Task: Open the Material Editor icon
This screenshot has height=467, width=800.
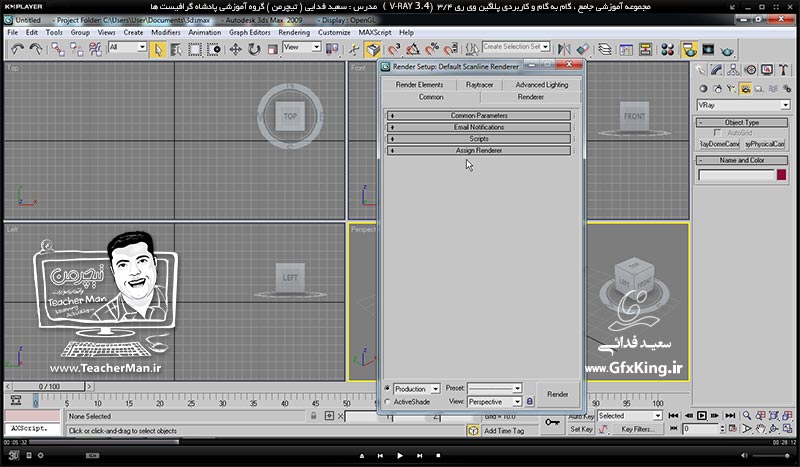Action: (x=667, y=49)
